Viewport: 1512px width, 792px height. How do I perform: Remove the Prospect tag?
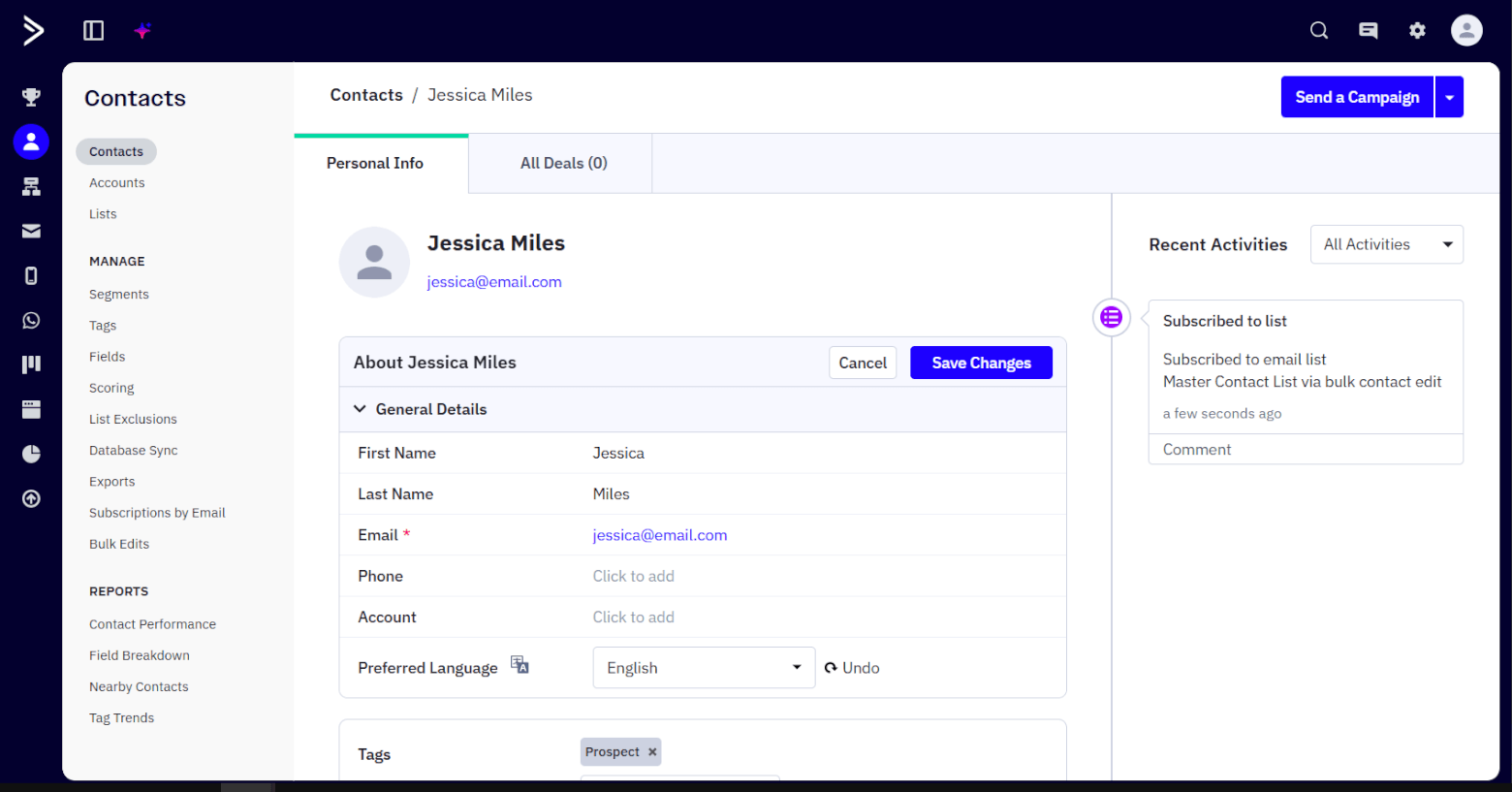[652, 752]
